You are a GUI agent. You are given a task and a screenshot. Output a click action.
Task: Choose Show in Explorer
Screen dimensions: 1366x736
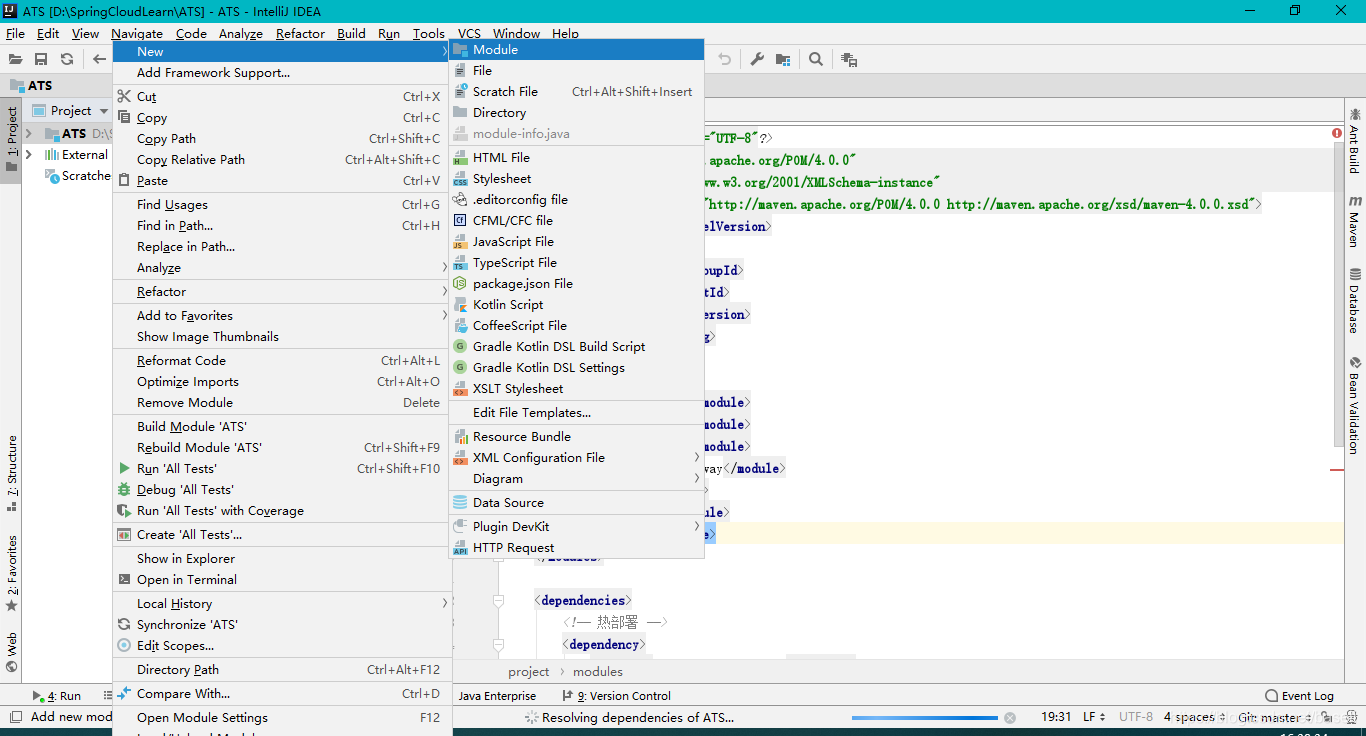(x=282, y=558)
